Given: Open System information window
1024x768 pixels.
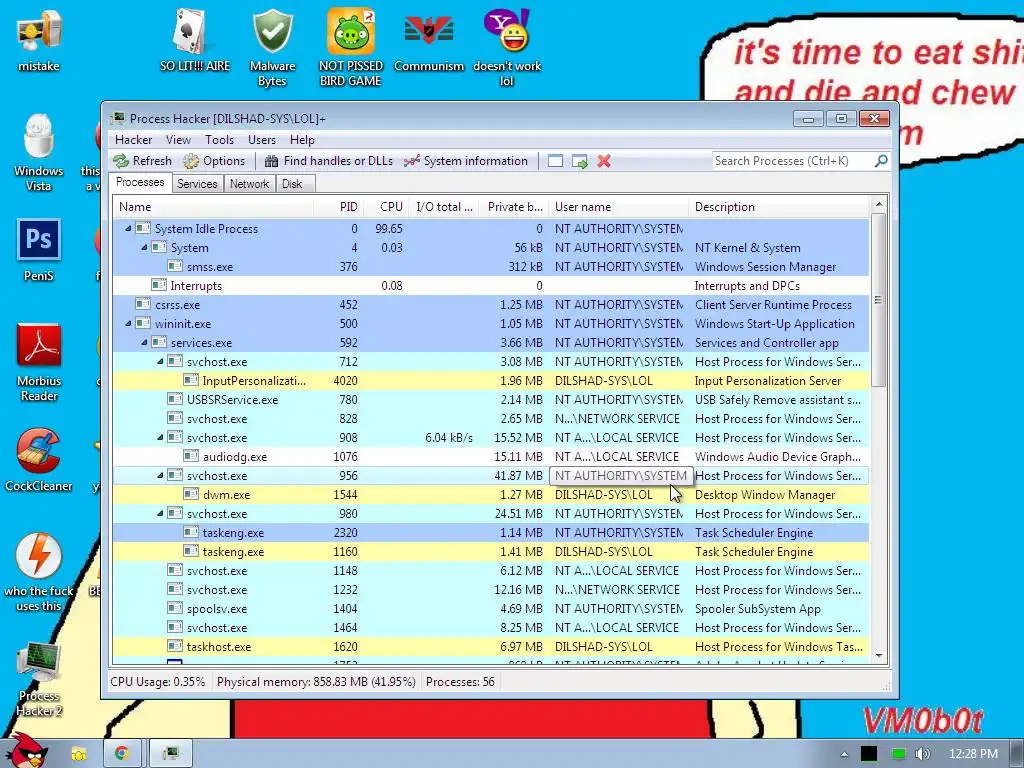Looking at the screenshot, I should tap(466, 161).
